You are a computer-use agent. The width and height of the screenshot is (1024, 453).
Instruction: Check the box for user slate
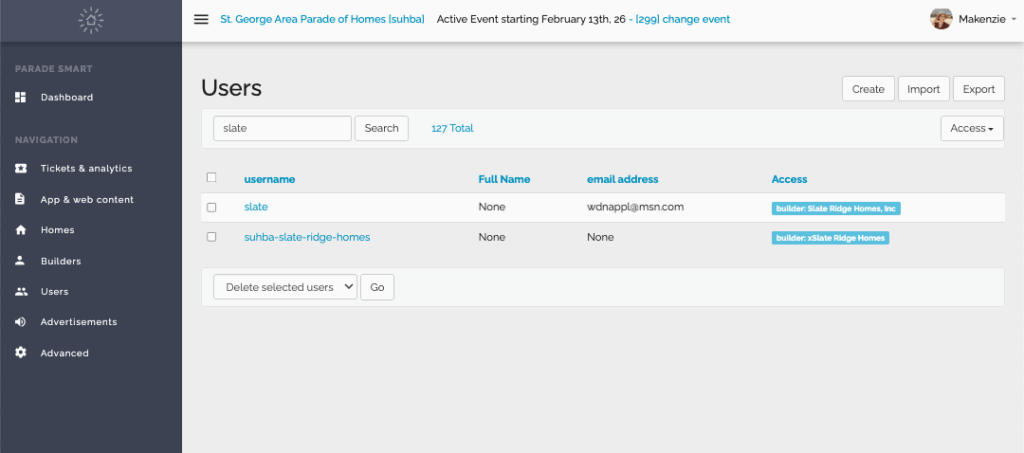(x=211, y=207)
